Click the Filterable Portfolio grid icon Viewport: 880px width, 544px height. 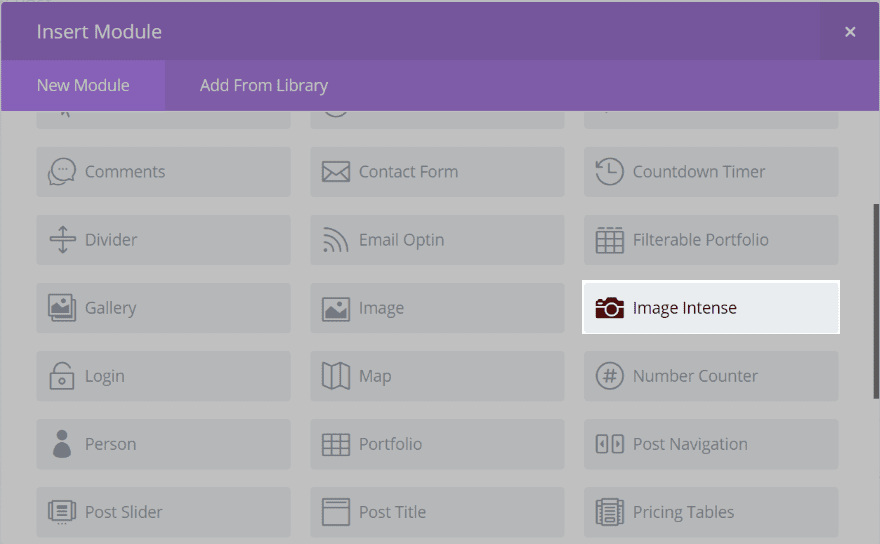click(x=609, y=240)
